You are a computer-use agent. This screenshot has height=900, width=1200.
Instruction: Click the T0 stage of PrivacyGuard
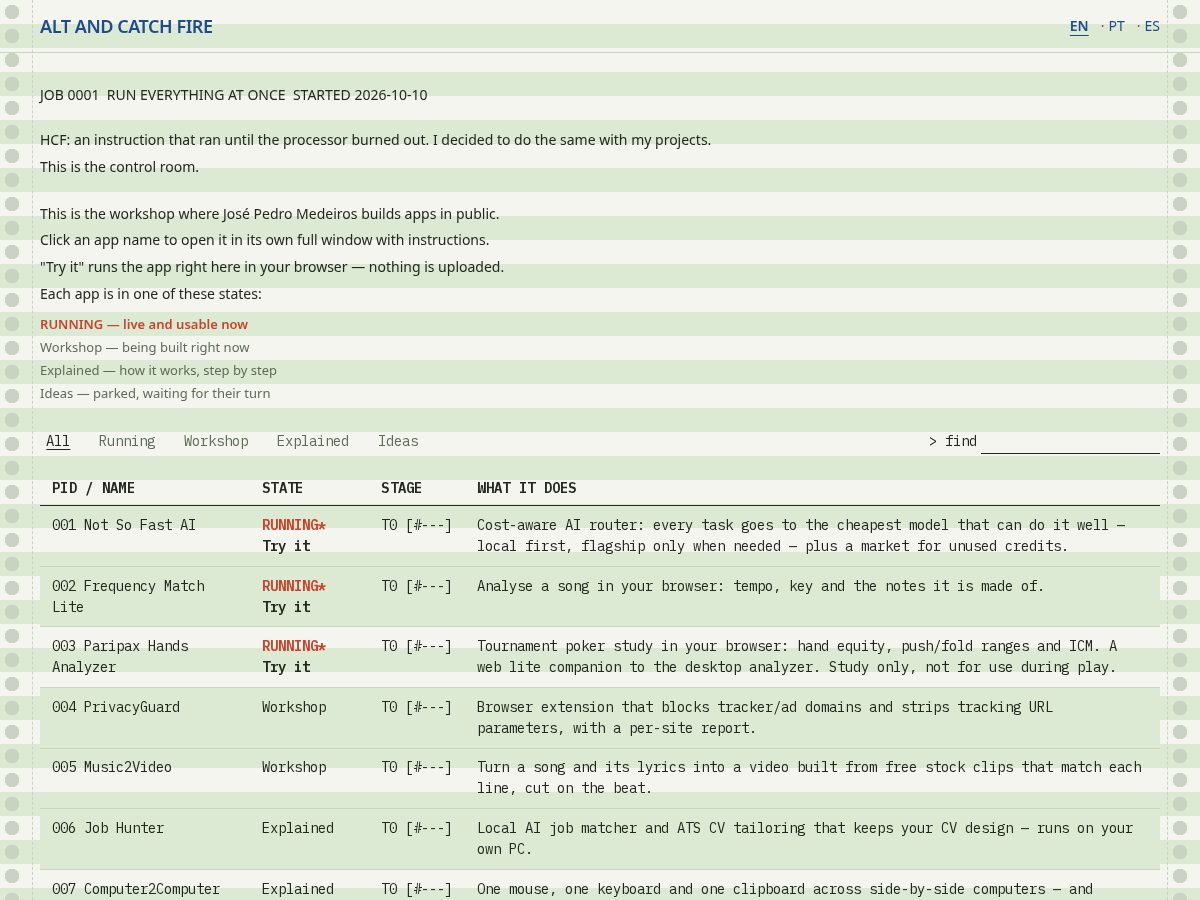tap(417, 707)
